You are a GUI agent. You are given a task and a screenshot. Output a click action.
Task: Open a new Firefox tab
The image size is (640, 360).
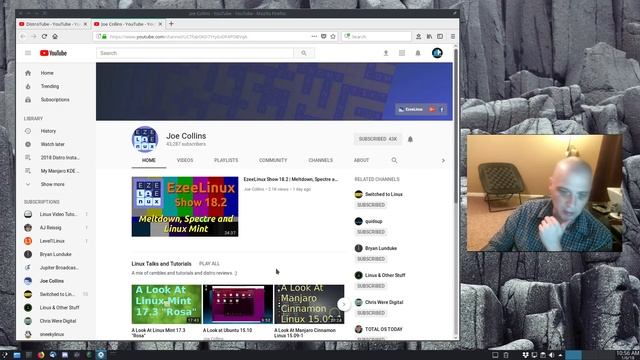coord(171,24)
